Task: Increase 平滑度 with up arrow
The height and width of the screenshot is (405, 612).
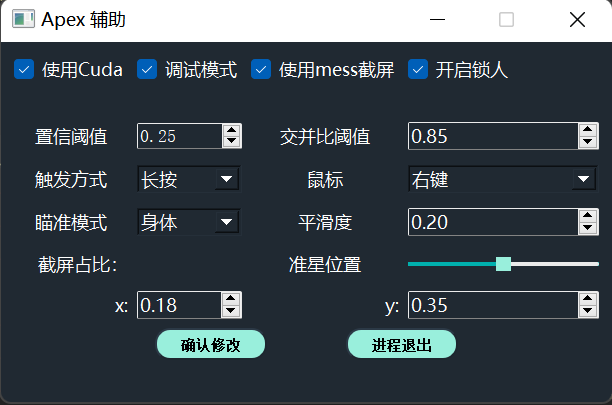Action: 588,216
